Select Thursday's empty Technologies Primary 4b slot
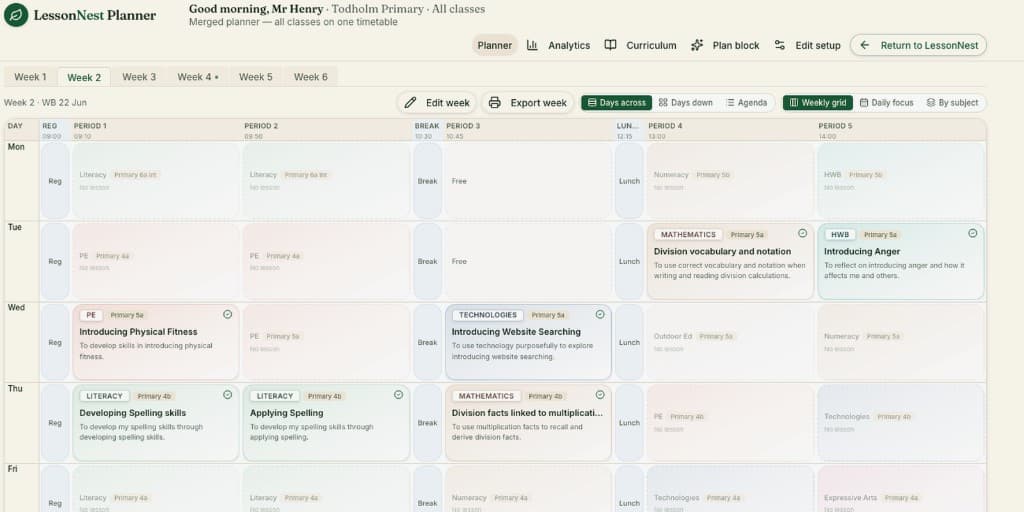Image resolution: width=1024 pixels, height=512 pixels. click(x=901, y=423)
